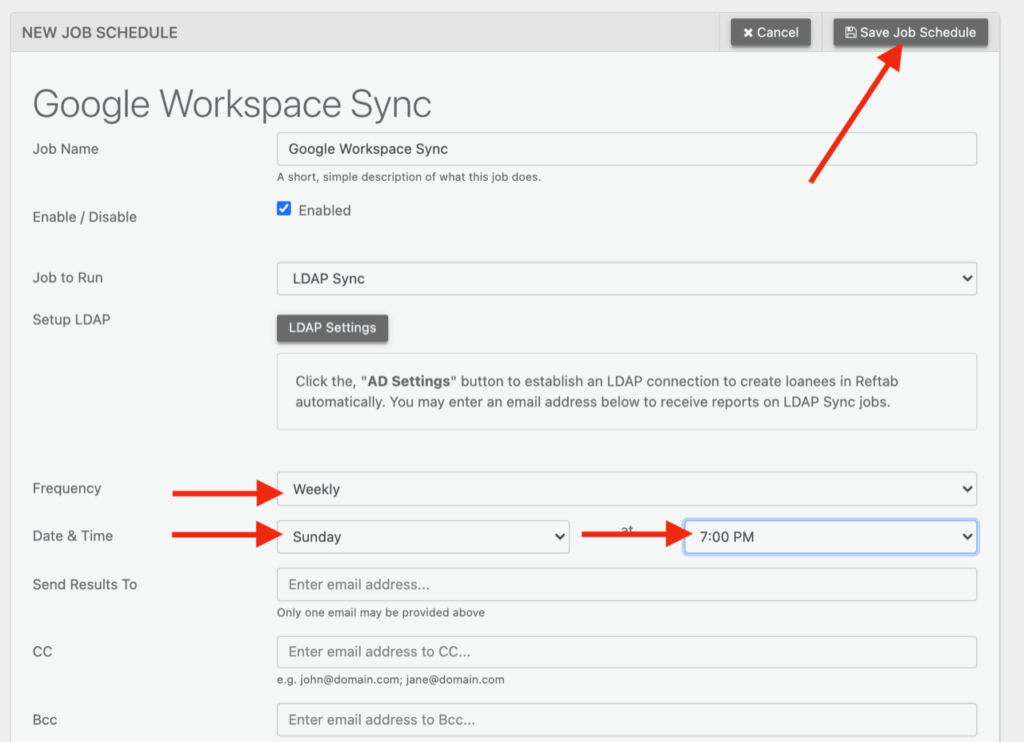1024x742 pixels.
Task: Click the bold 'AD Settings' text in info box
Action: [408, 381]
